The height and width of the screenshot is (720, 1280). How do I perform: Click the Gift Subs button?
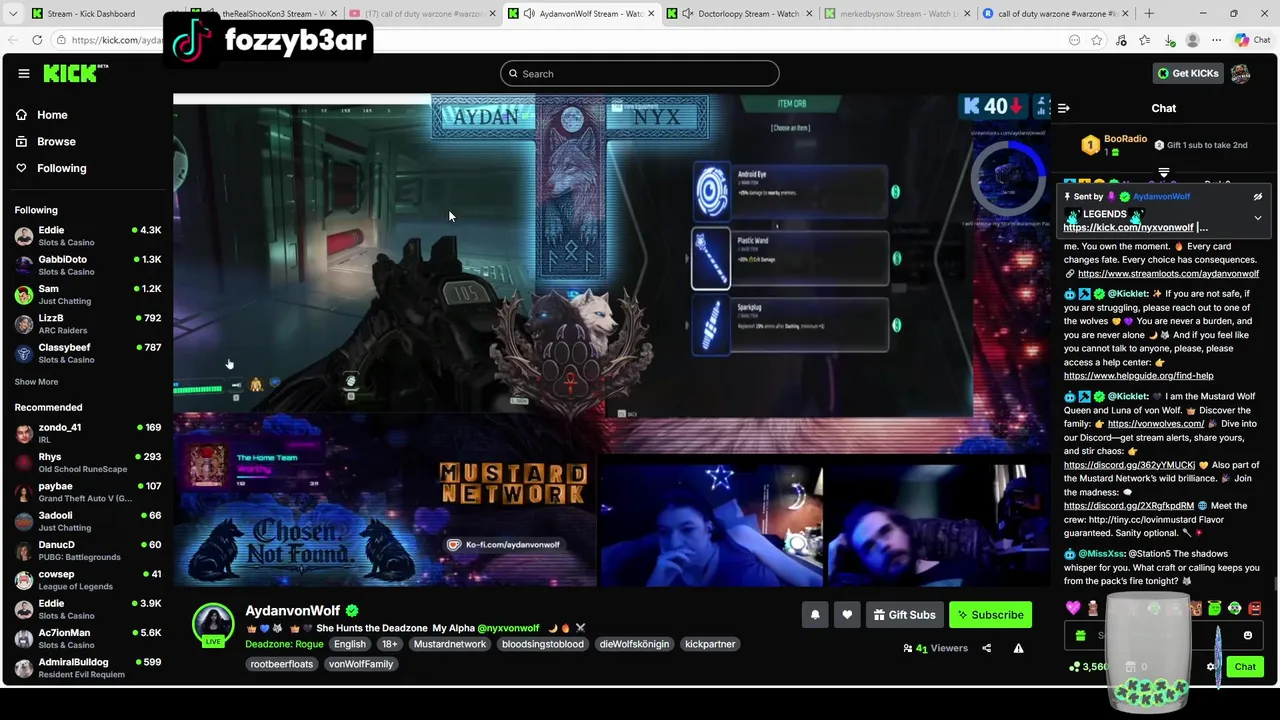point(904,615)
